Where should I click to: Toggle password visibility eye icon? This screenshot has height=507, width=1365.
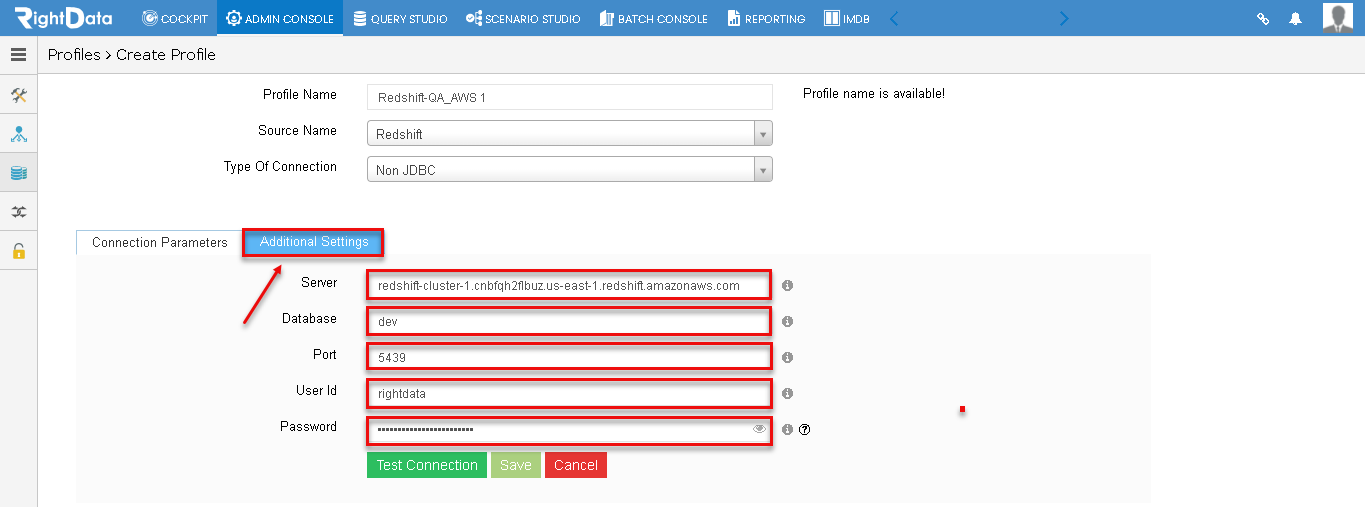760,429
